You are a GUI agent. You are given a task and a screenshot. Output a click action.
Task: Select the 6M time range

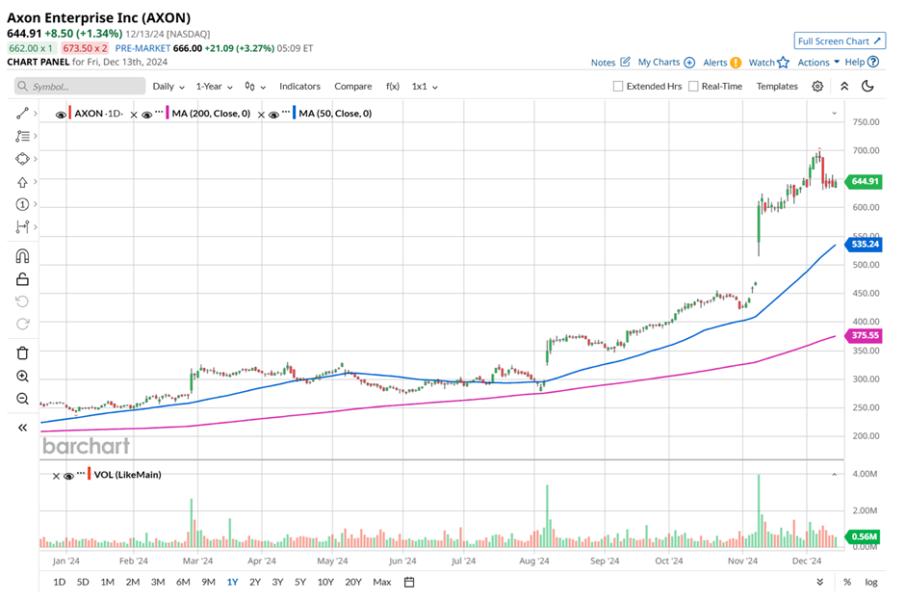point(183,582)
